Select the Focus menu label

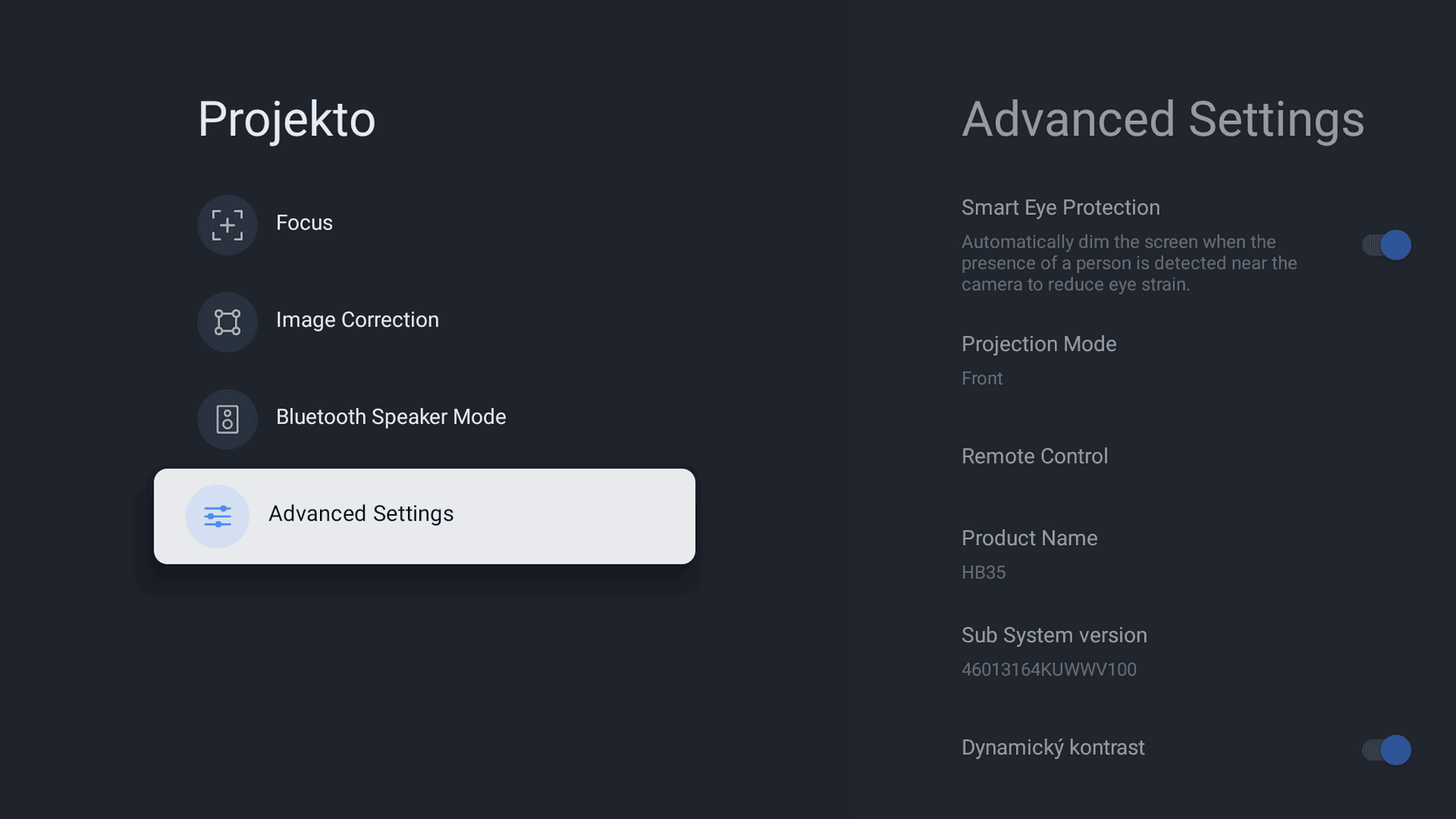click(304, 223)
